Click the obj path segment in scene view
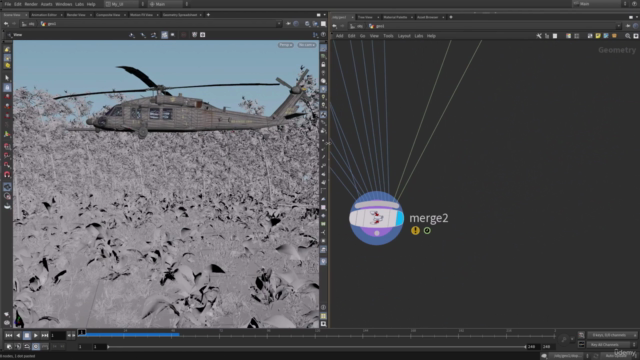This screenshot has width=640, height=360. tap(28, 24)
